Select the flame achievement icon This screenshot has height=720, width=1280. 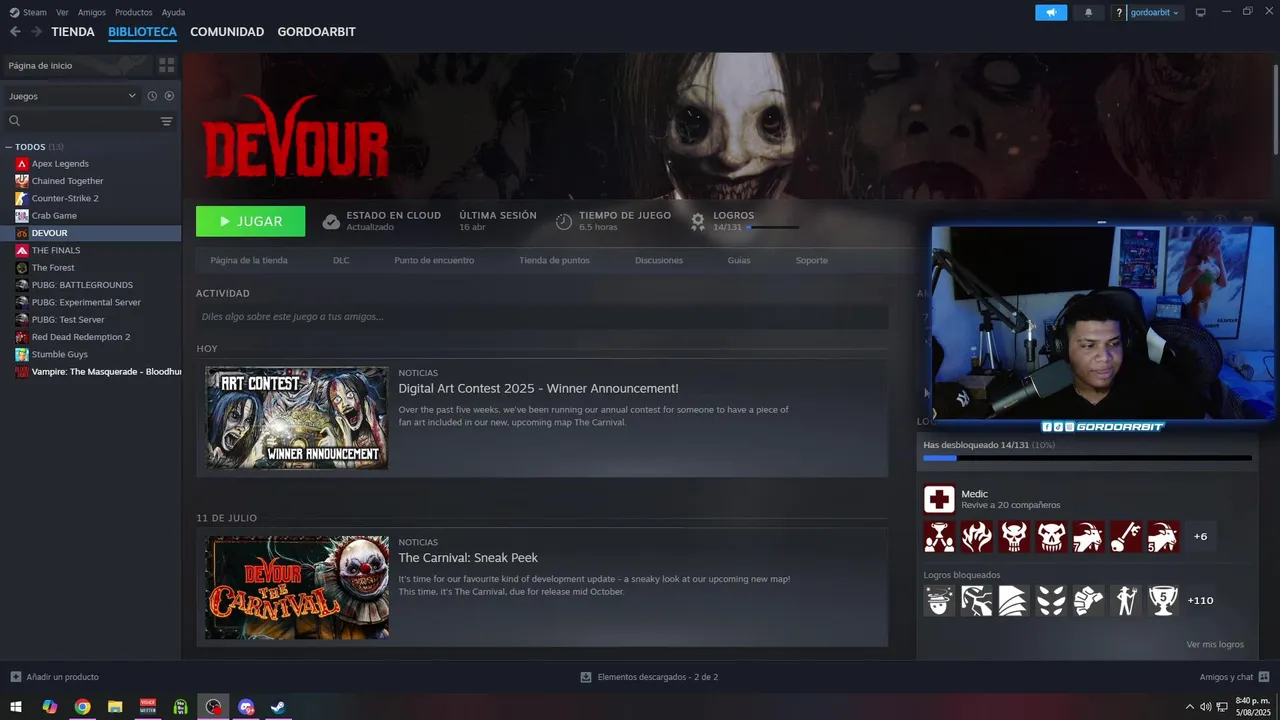(977, 537)
